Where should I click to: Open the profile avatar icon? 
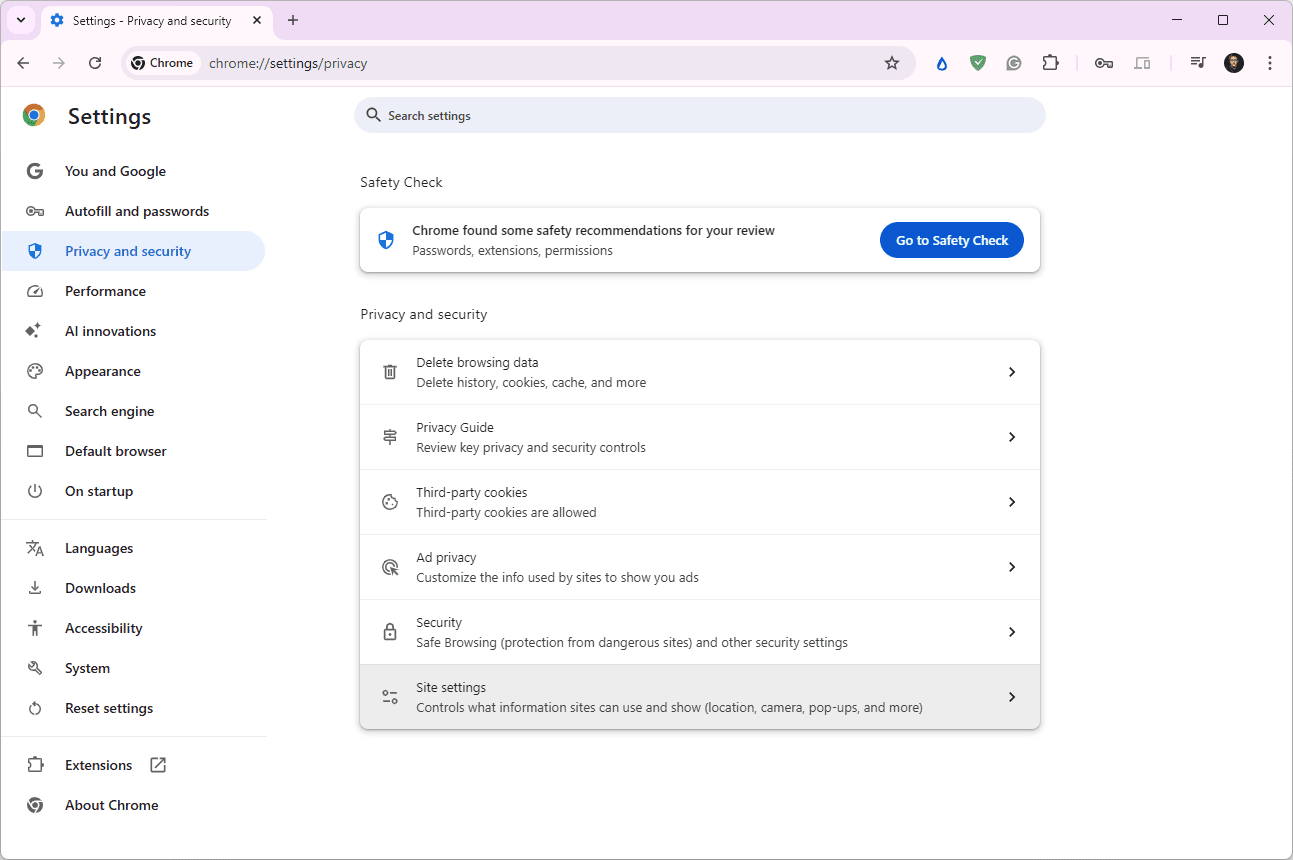point(1234,63)
